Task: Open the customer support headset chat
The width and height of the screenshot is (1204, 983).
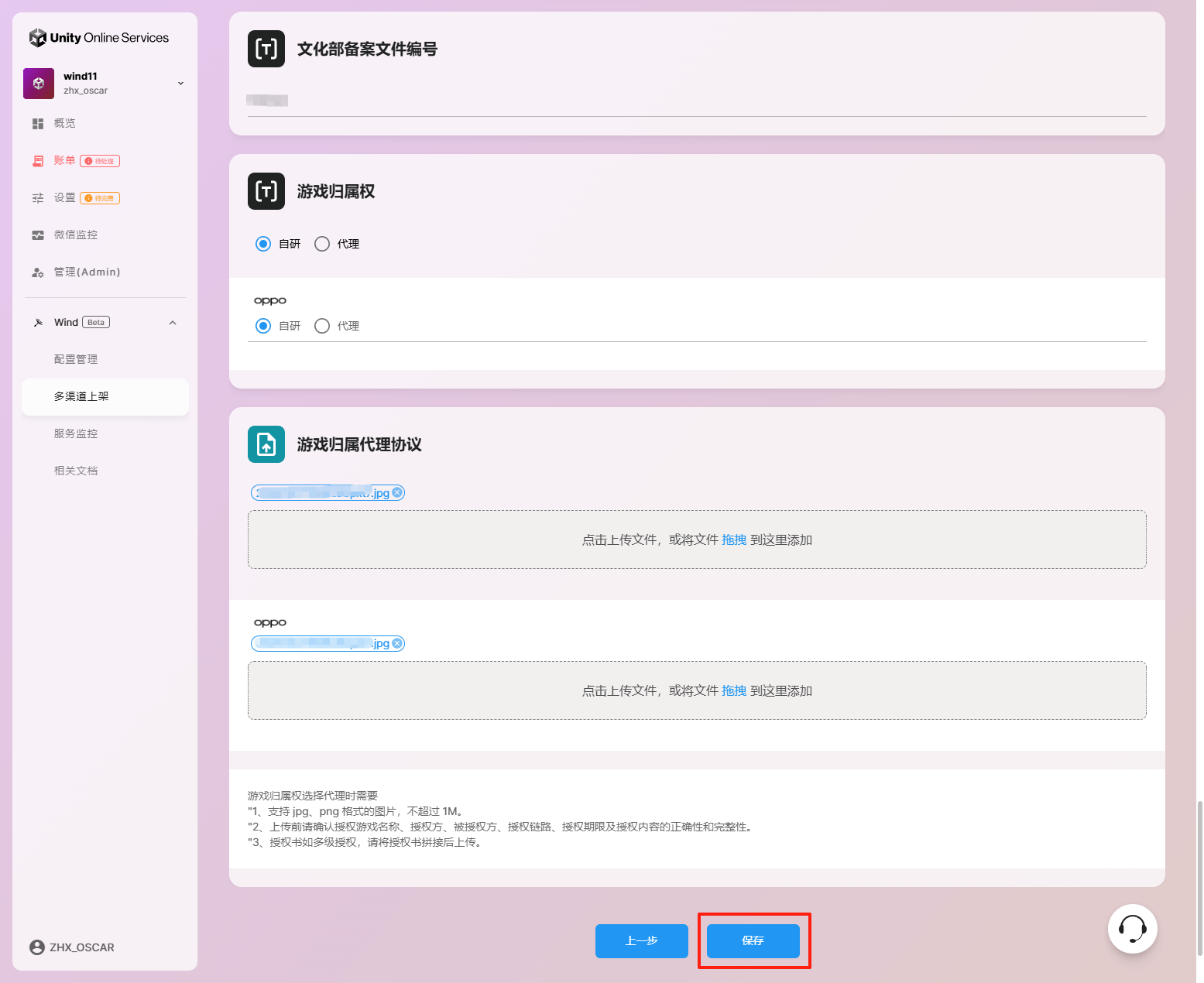Action: pyautogui.click(x=1132, y=928)
